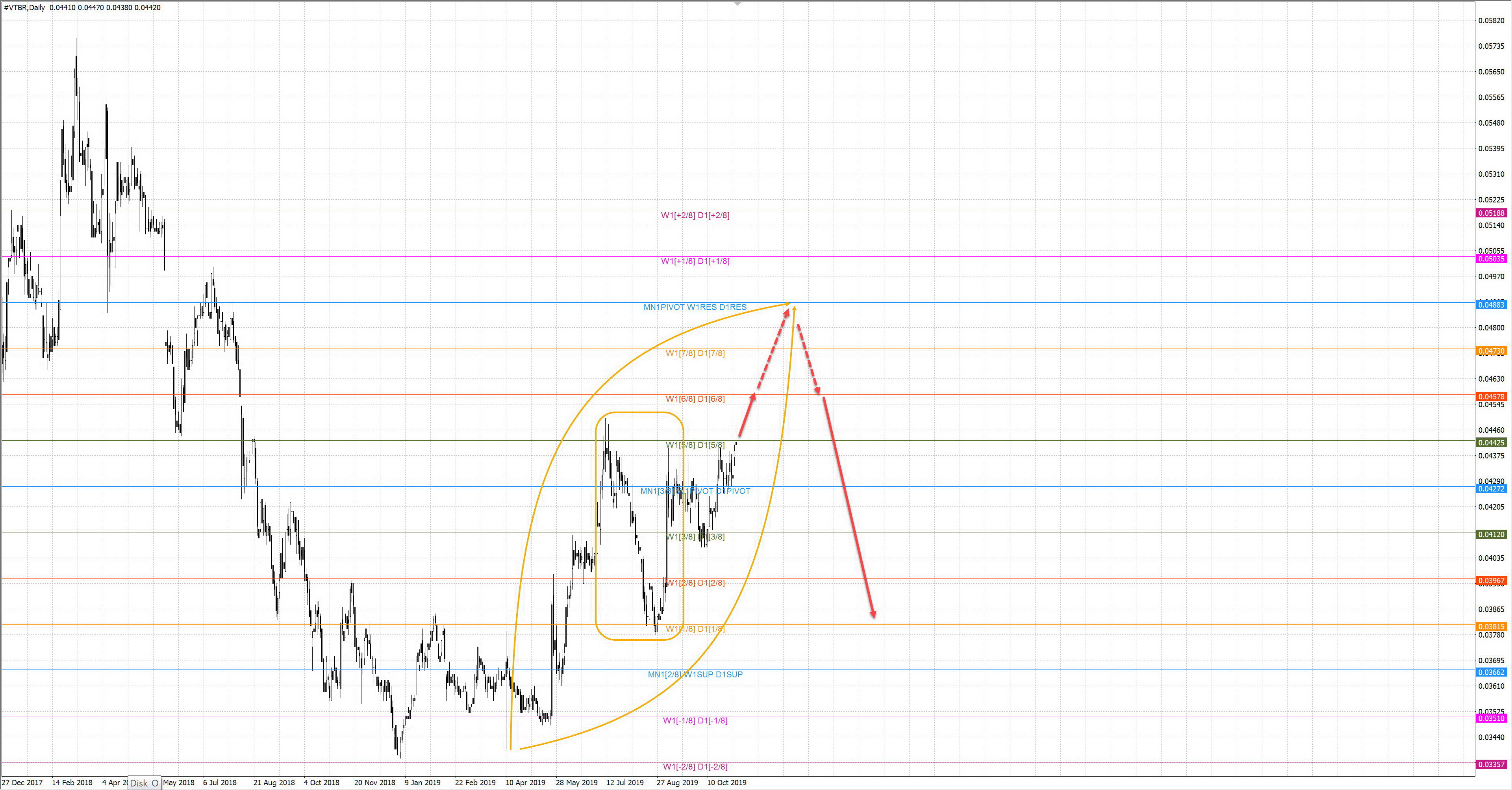Click the pink 0.05035 price tag
Image resolution: width=1512 pixels, height=790 pixels.
[x=1491, y=259]
